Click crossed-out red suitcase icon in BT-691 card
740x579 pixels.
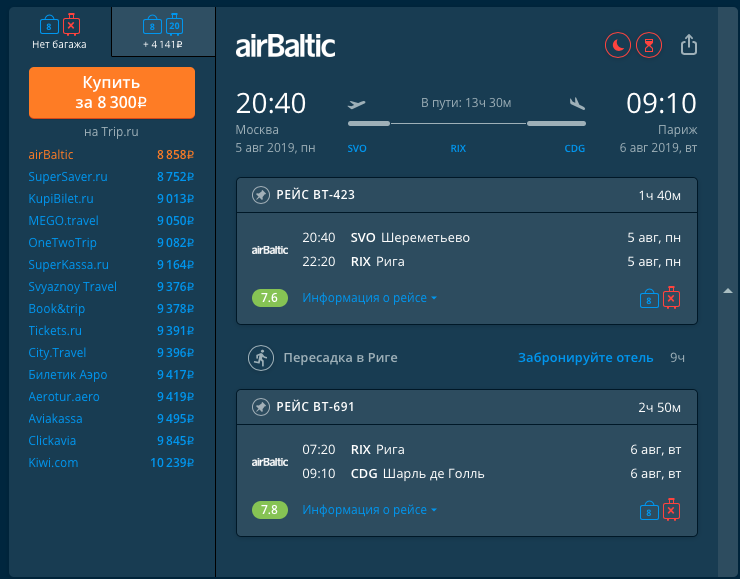click(x=671, y=510)
